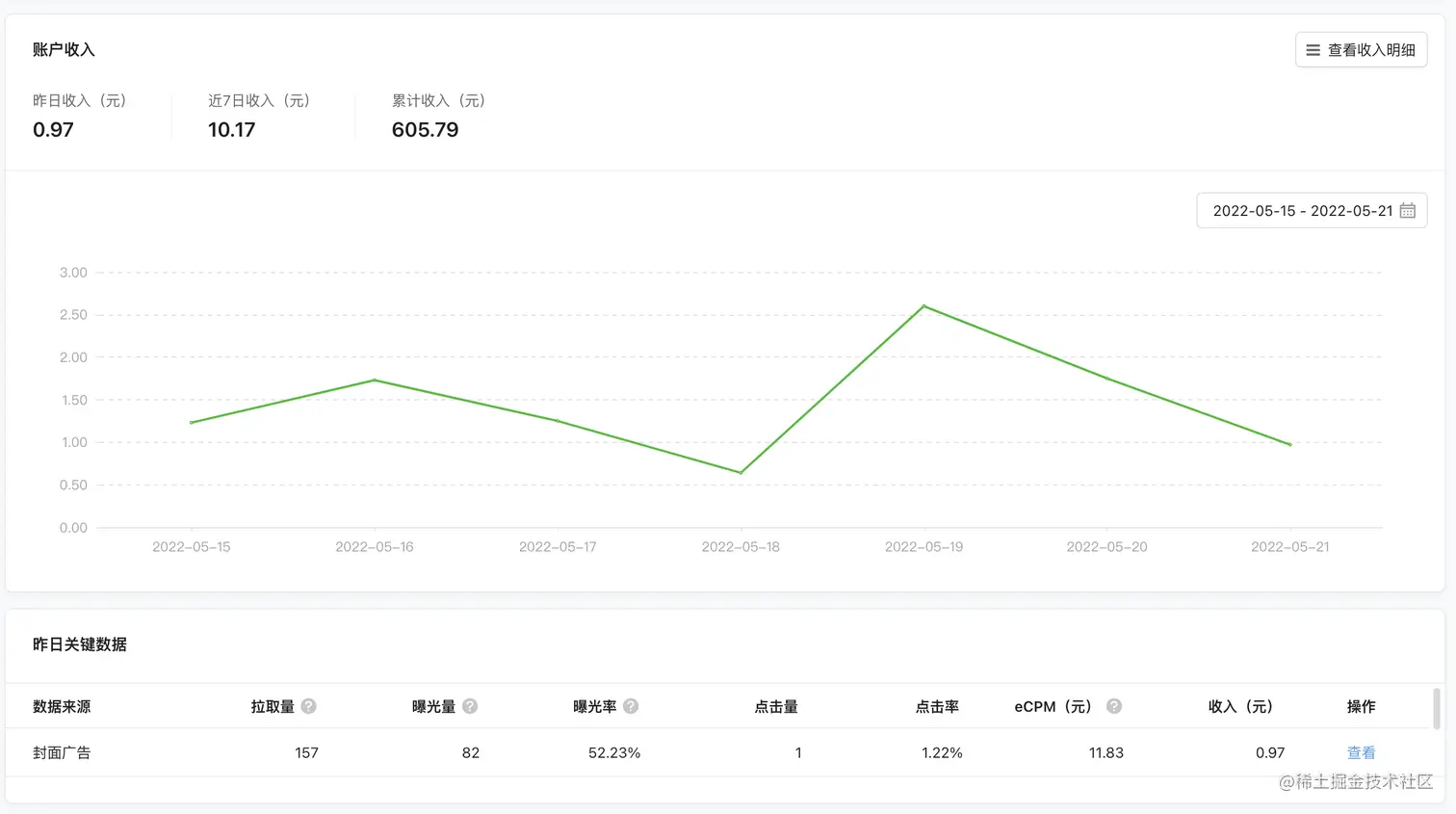The image size is (1456, 814).
Task: Click the 累计收入 value 605.79
Action: [x=425, y=130]
